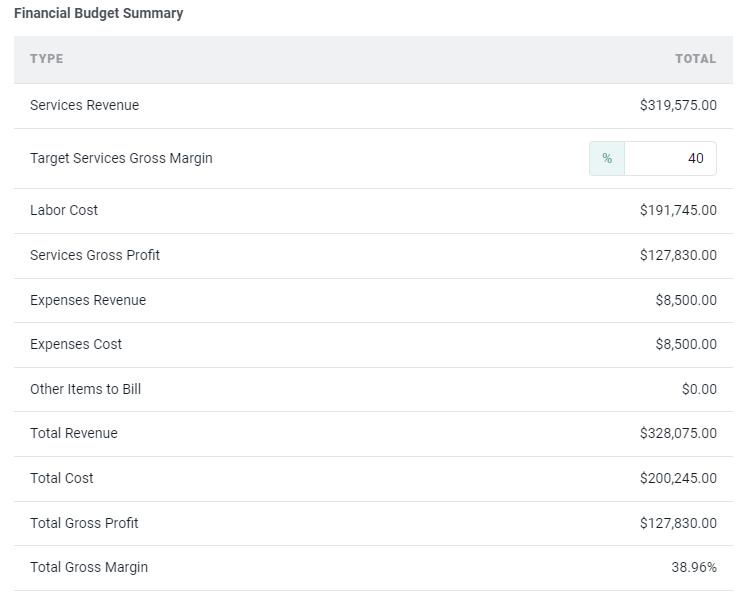Click the $191,745.00 Labor Cost value
This screenshot has width=752, height=602.
[678, 210]
